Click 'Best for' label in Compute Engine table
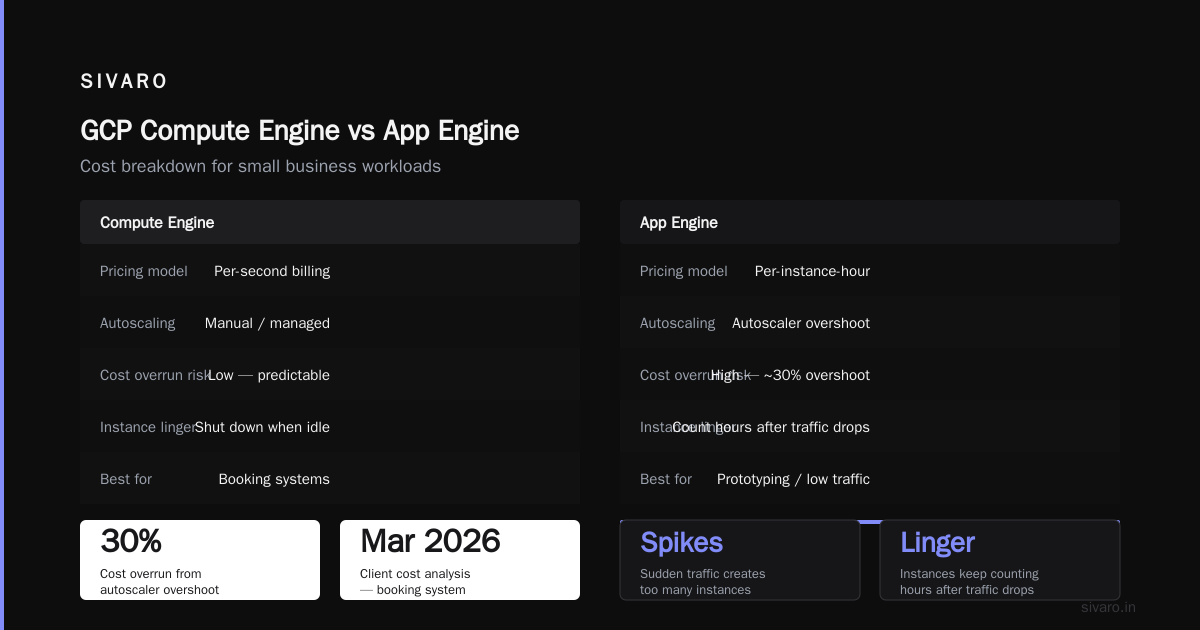The width and height of the screenshot is (1200, 630). coord(126,479)
